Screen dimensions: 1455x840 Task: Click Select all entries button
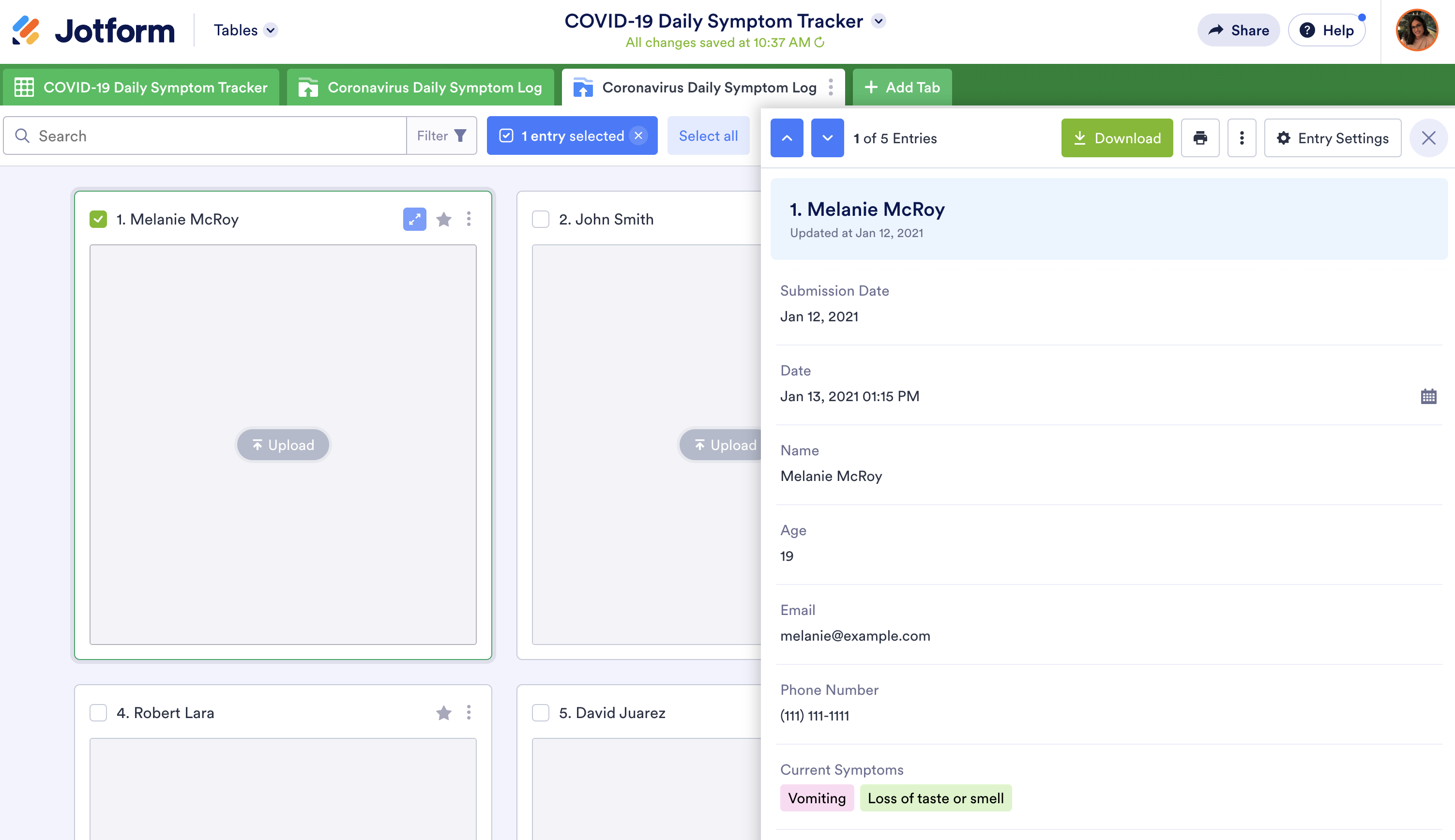pos(708,135)
